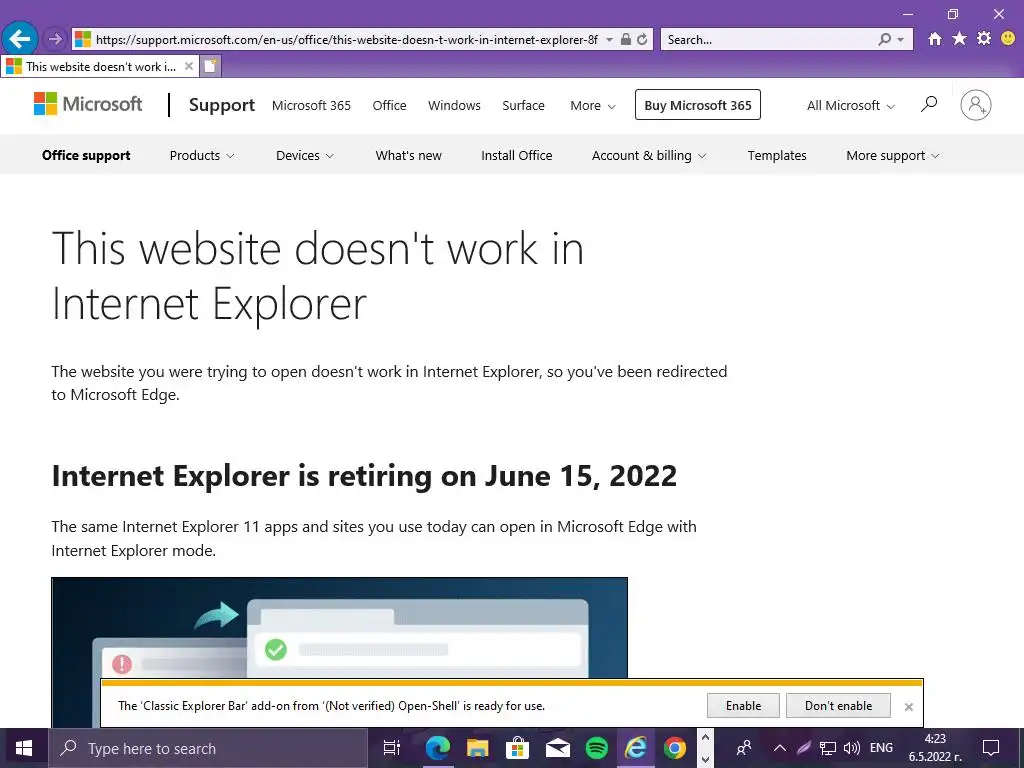Open the Office navigation item
This screenshot has width=1024, height=768.
[389, 105]
